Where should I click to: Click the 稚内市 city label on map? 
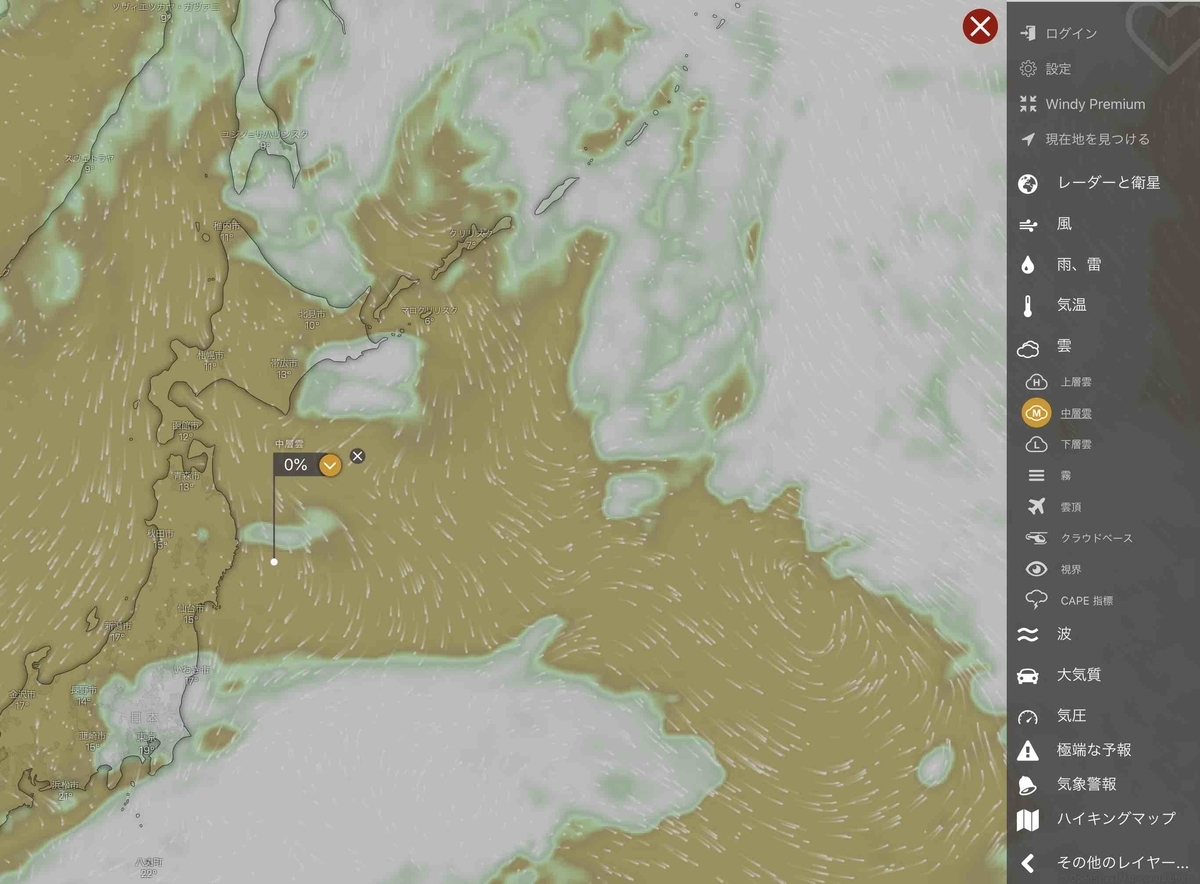click(226, 225)
